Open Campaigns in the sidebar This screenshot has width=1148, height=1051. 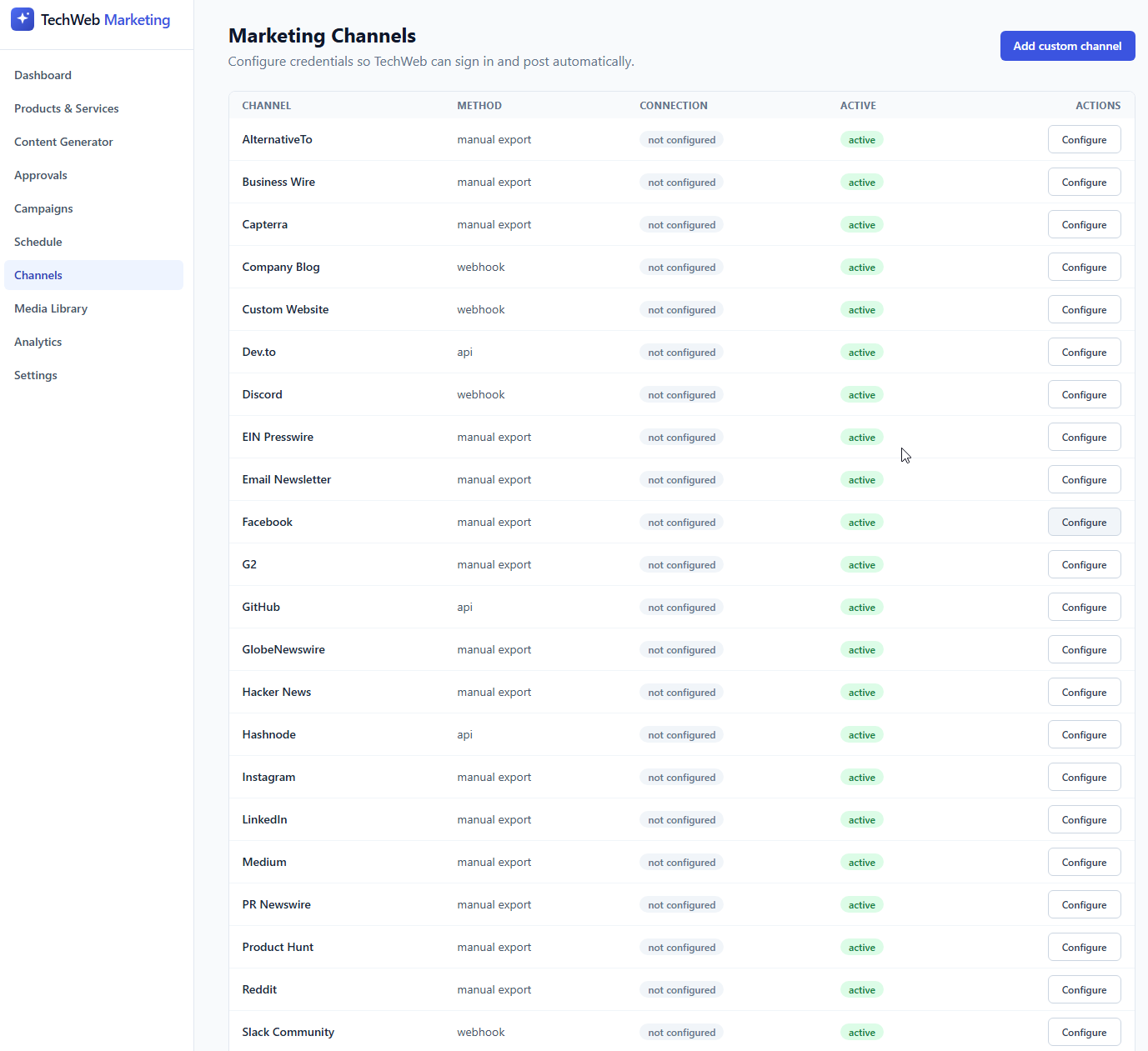(x=93, y=208)
